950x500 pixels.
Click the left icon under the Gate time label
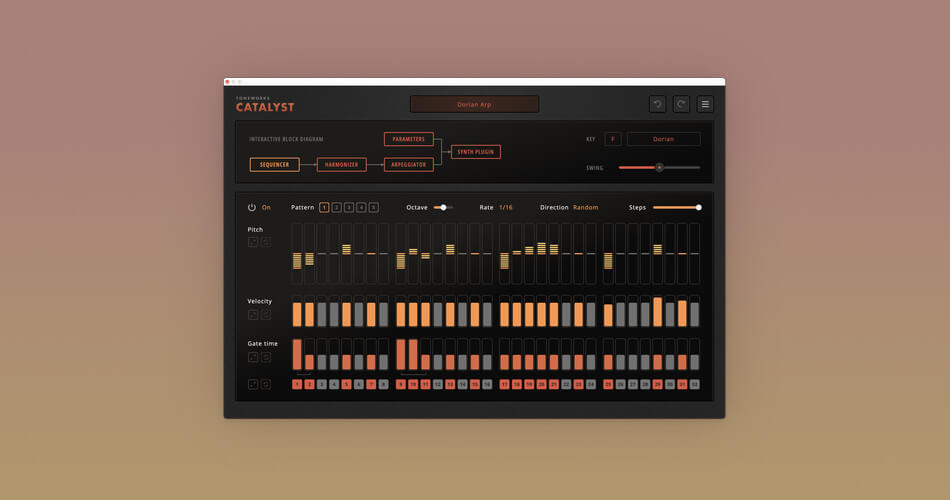point(253,357)
